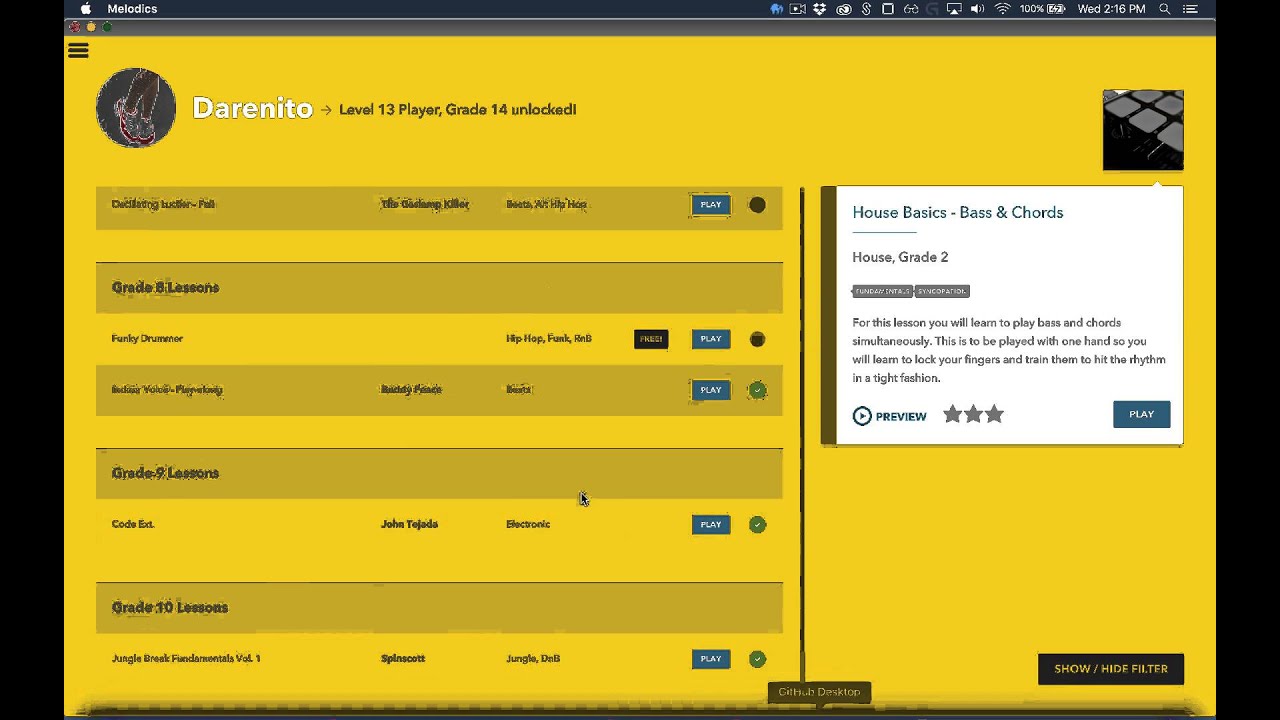Open Notification Center icon
The height and width of the screenshot is (720, 1280).
tap(1190, 9)
